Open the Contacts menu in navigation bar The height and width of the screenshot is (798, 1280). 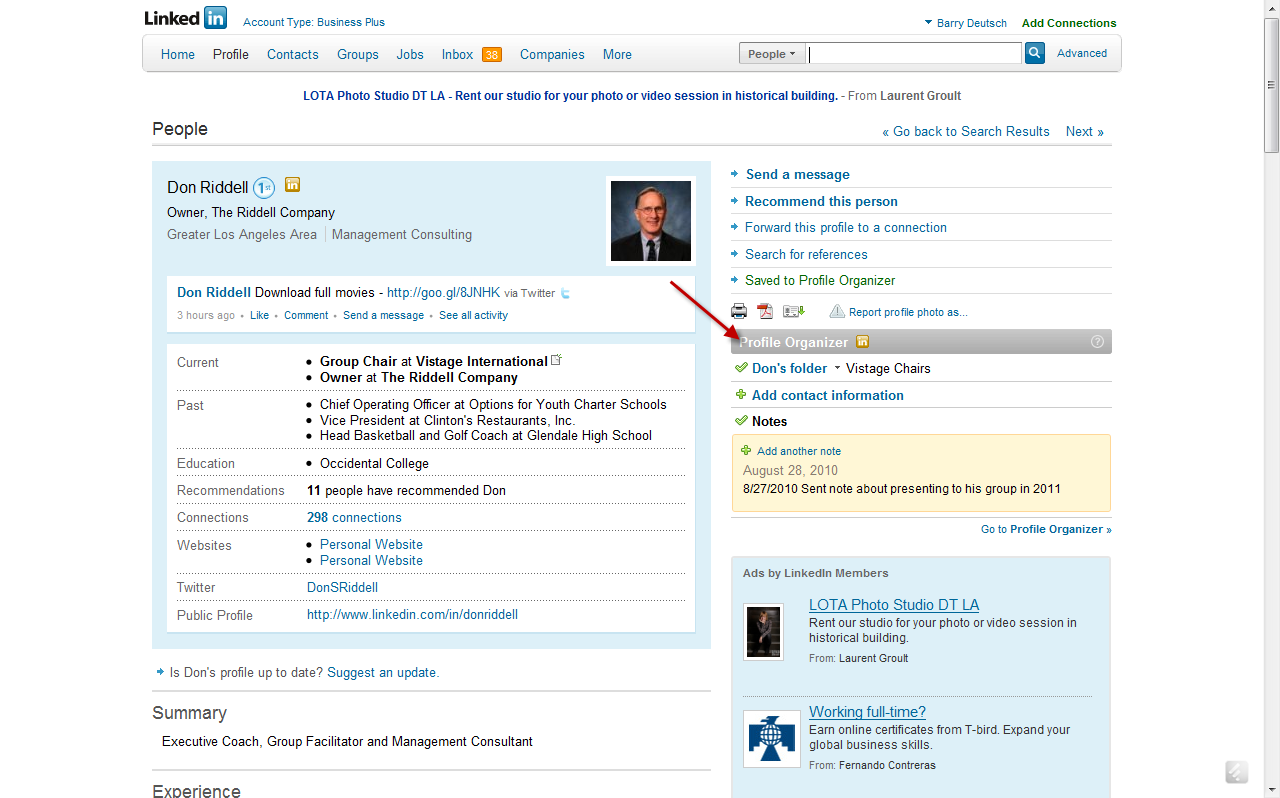(x=292, y=54)
